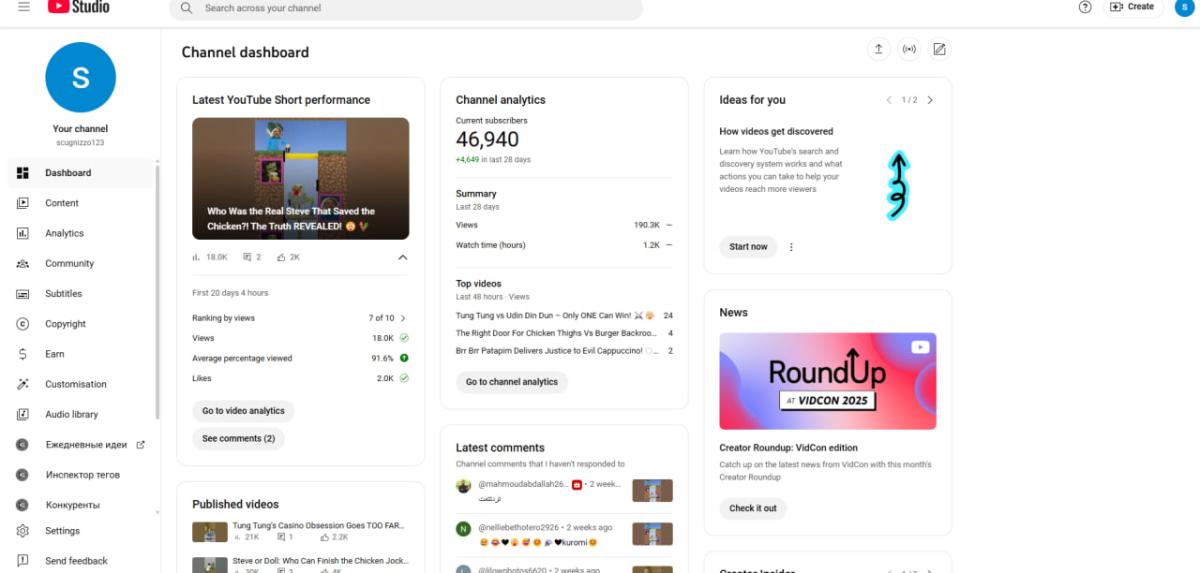
Task: Click the YouTube Studio logo
Action: (x=79, y=7)
